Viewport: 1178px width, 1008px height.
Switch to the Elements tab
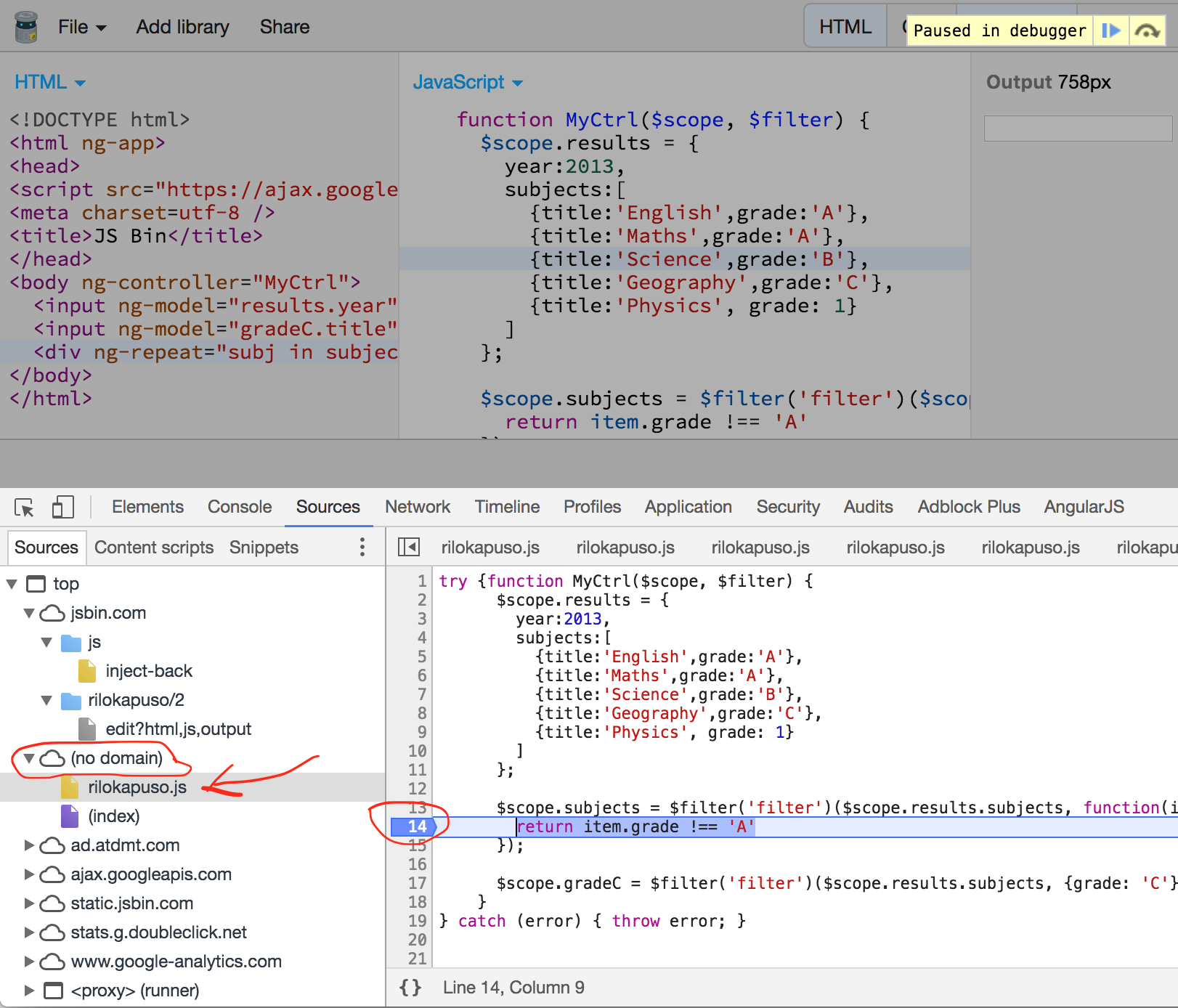click(147, 507)
